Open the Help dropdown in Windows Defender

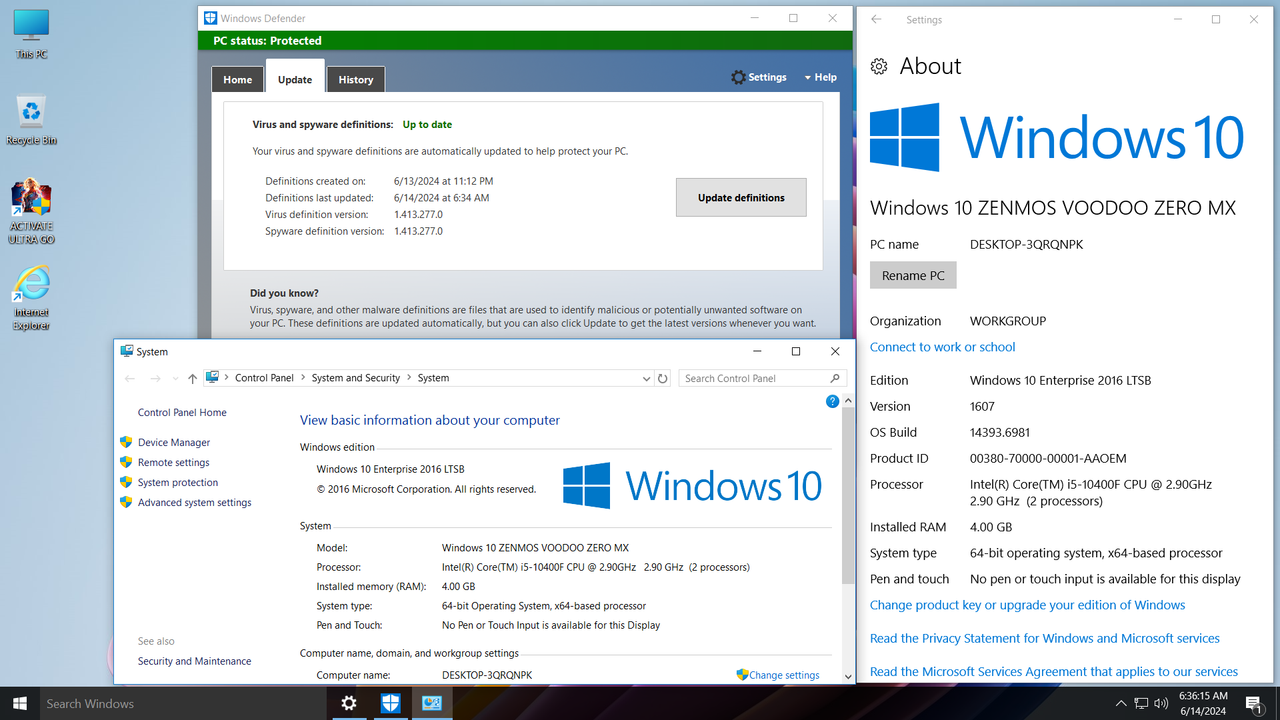click(x=820, y=77)
